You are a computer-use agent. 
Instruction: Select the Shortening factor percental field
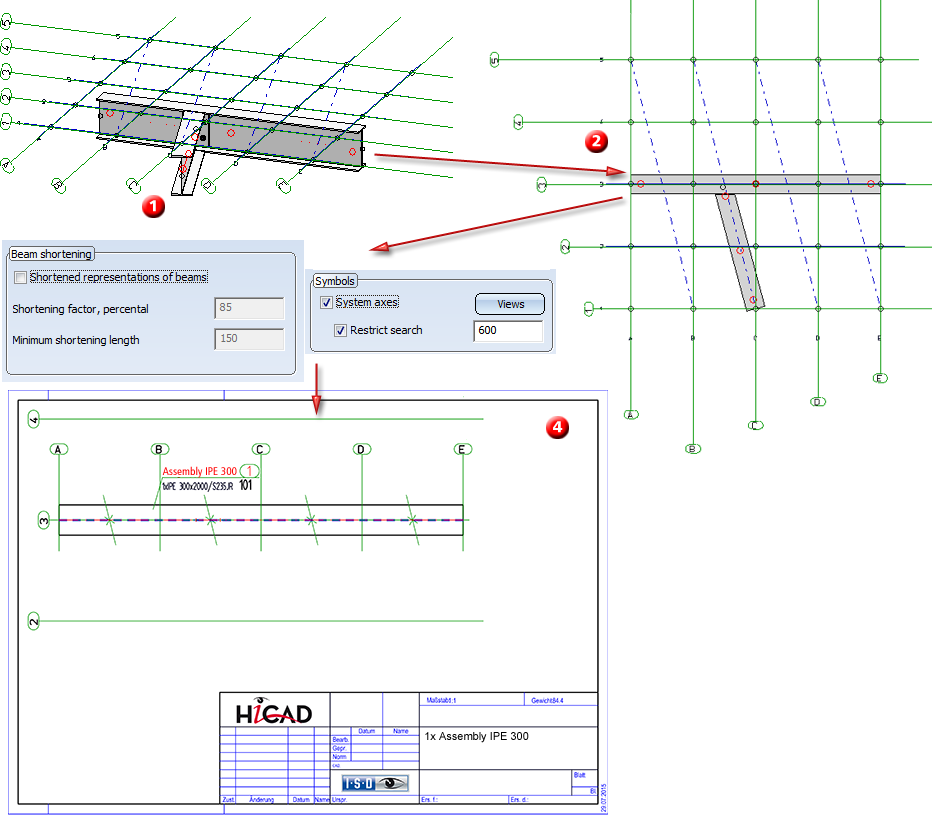[x=249, y=308]
